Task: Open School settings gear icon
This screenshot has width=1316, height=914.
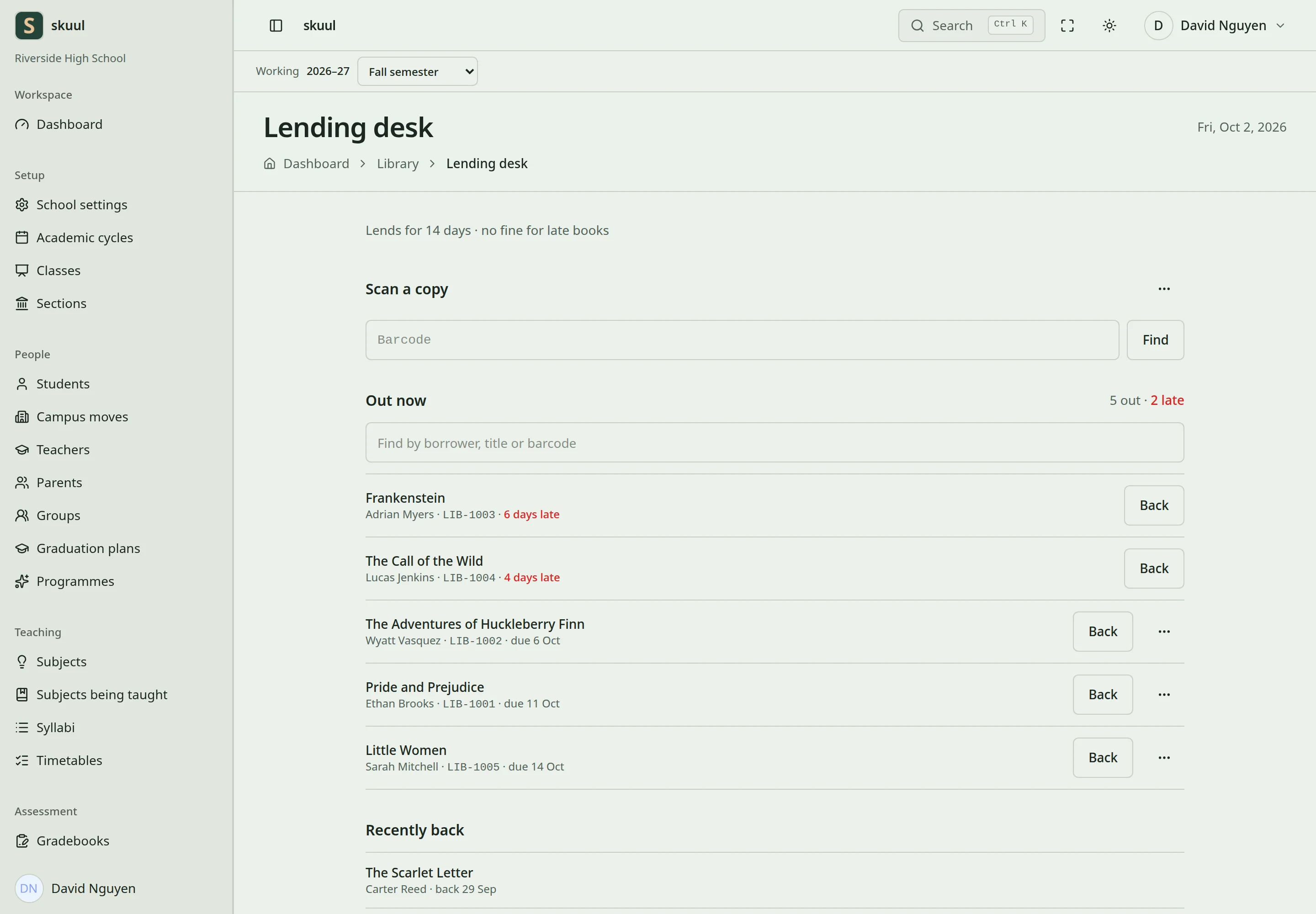Action: click(22, 204)
